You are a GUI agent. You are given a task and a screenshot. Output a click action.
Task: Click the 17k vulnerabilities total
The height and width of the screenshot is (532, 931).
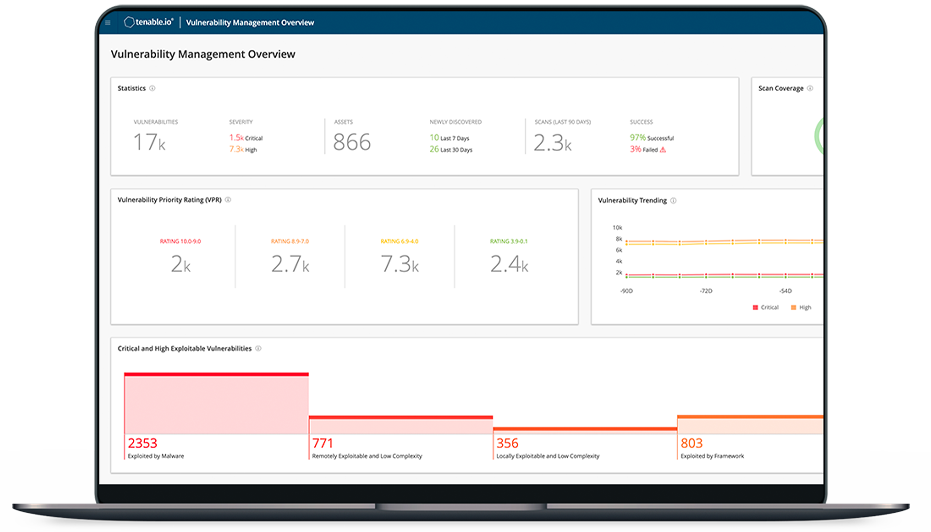point(149,142)
